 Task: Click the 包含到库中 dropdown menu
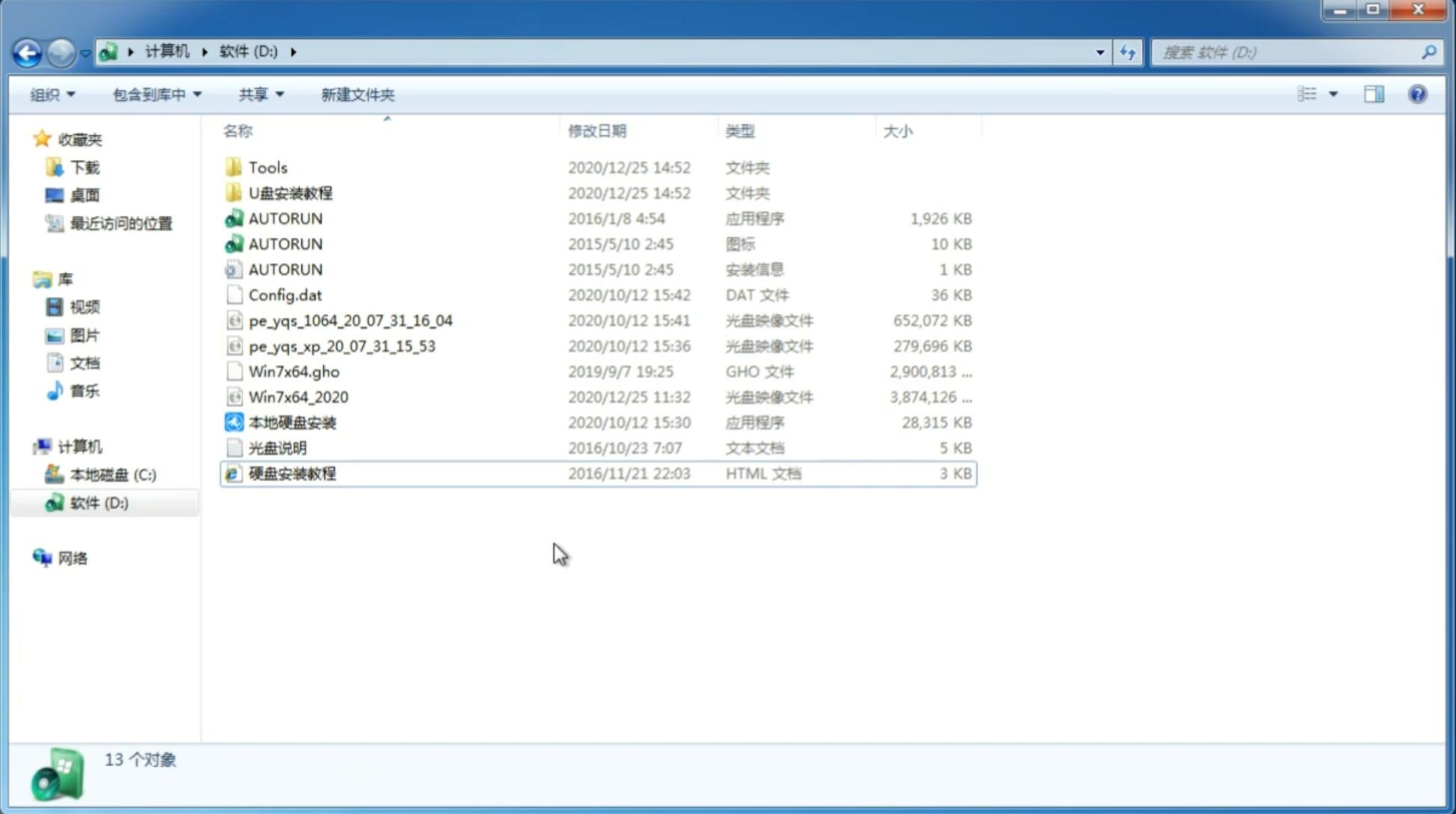coord(155,93)
